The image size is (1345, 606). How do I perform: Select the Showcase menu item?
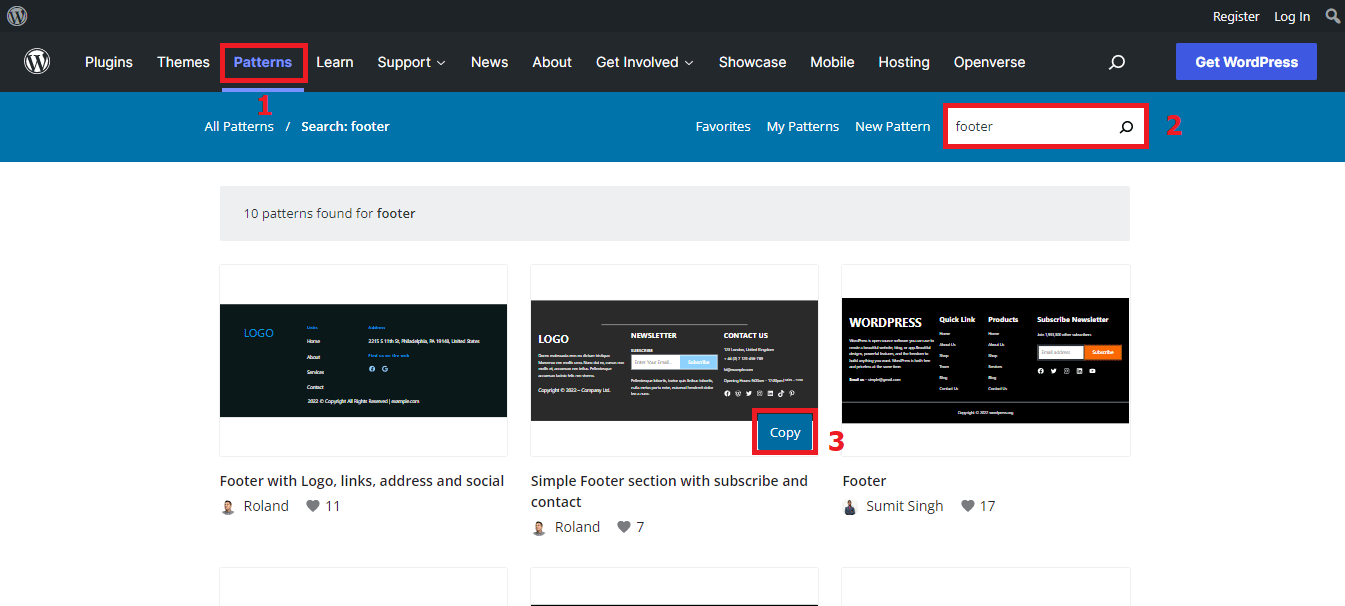(x=752, y=62)
